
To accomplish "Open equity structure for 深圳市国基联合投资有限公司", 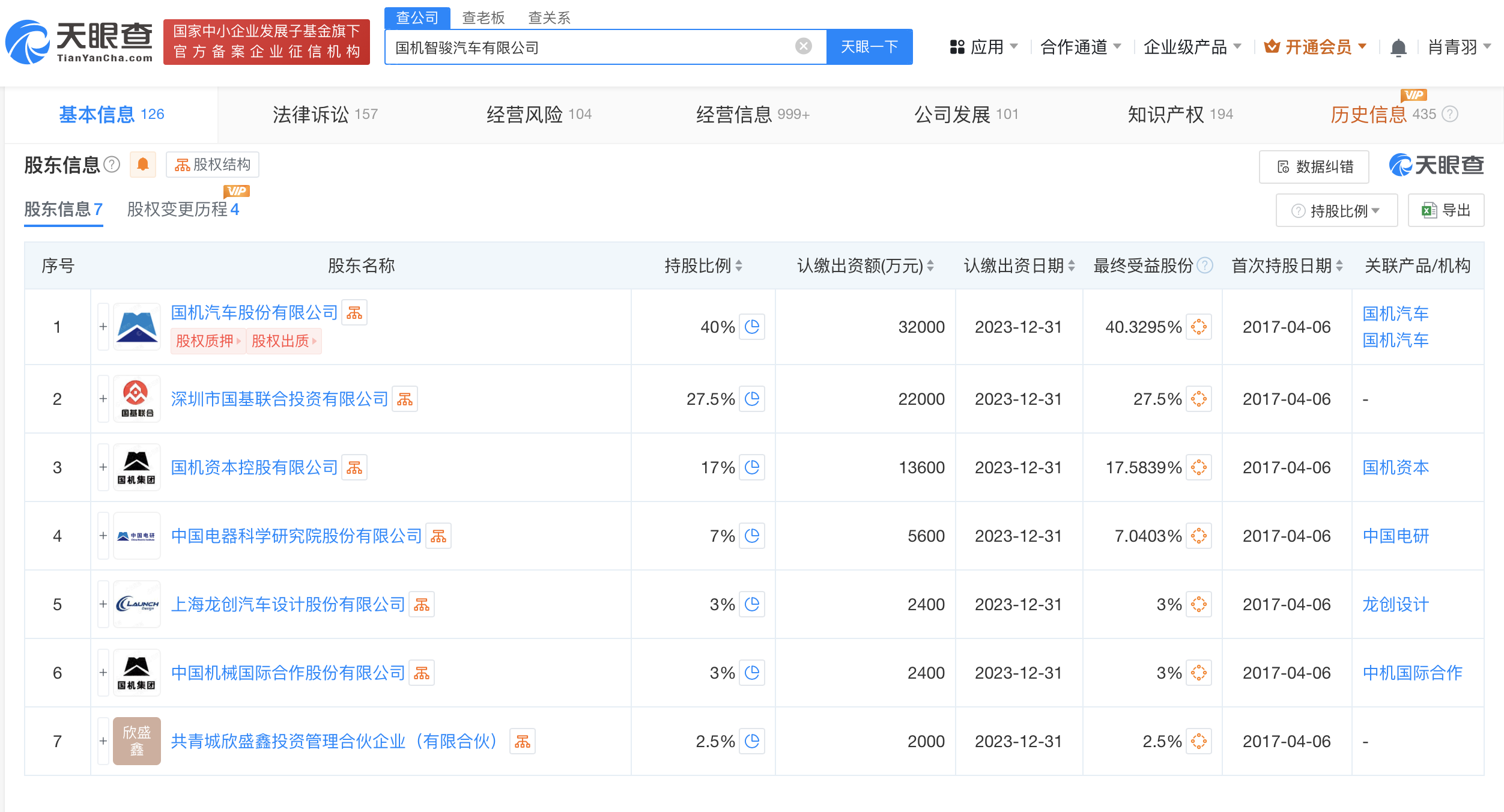I will tap(405, 399).
